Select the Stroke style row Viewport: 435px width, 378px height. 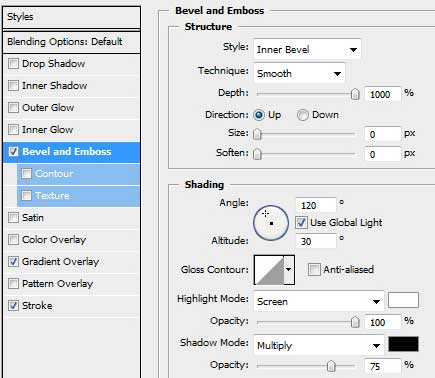(72, 305)
